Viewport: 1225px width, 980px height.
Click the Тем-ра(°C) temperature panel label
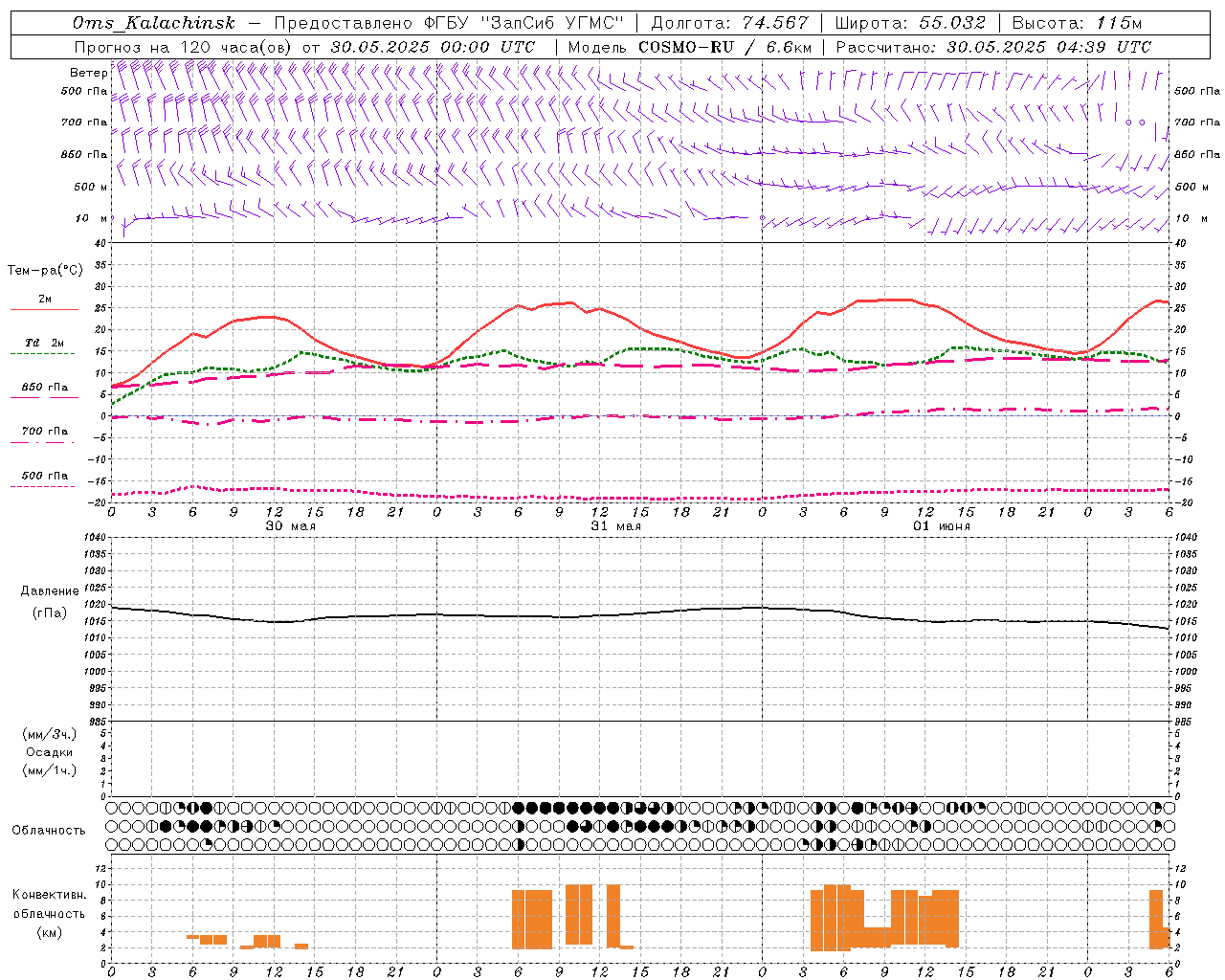click(45, 271)
